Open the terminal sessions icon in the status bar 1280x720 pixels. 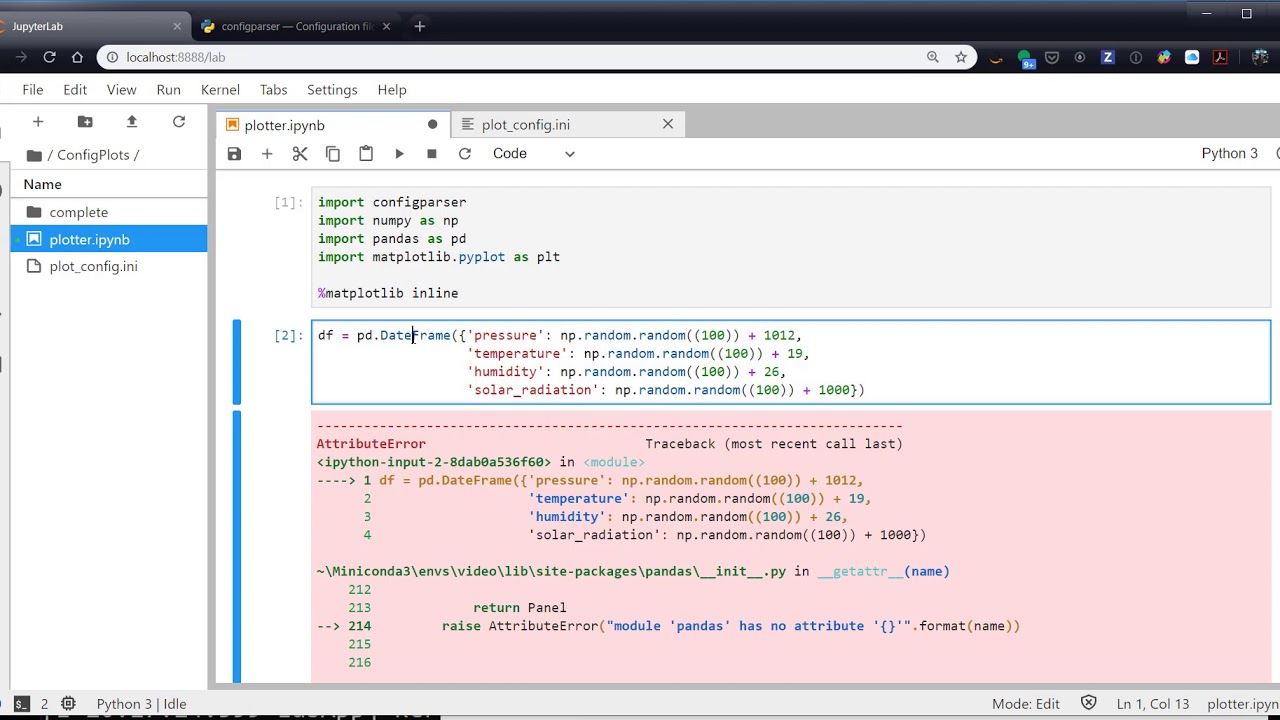point(20,704)
